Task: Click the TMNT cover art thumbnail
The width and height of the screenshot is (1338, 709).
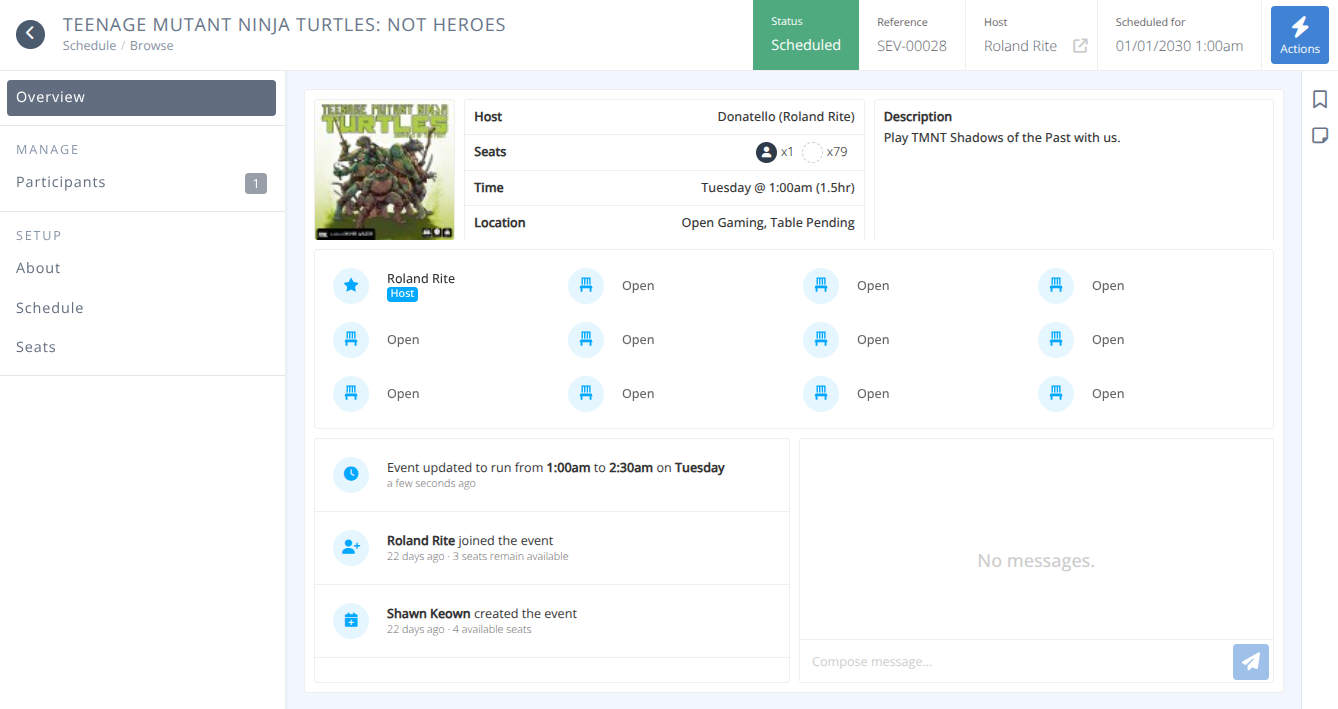Action: [384, 170]
